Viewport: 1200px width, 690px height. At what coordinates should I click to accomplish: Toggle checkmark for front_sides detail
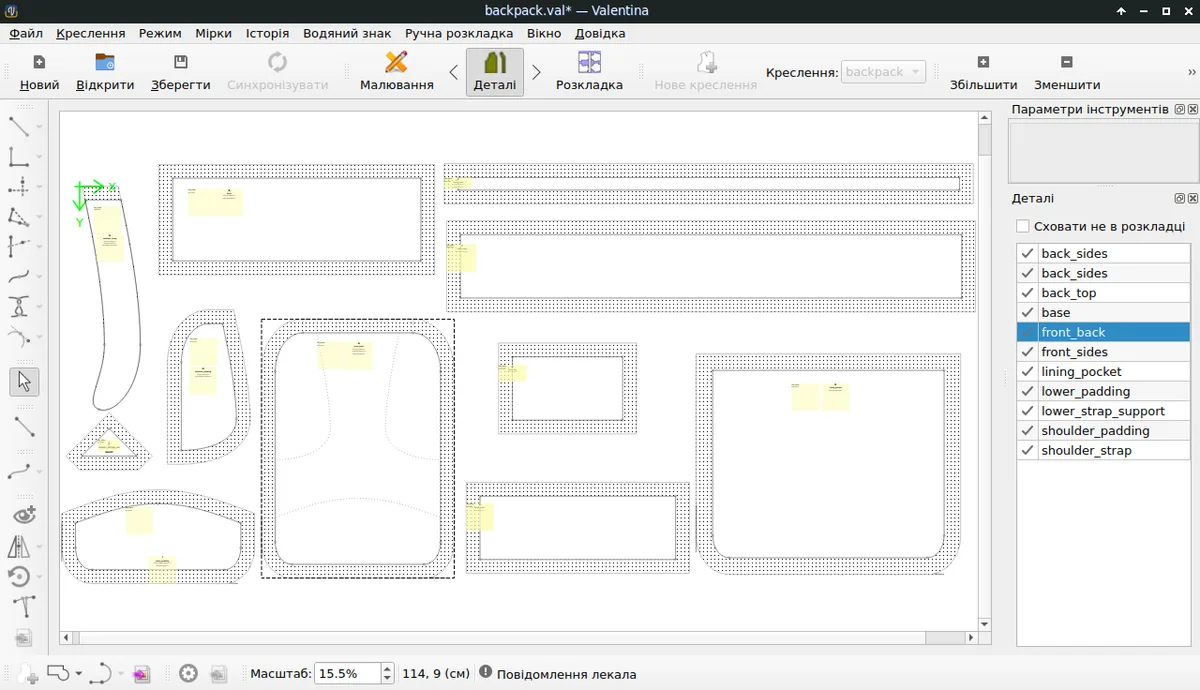[1027, 352]
